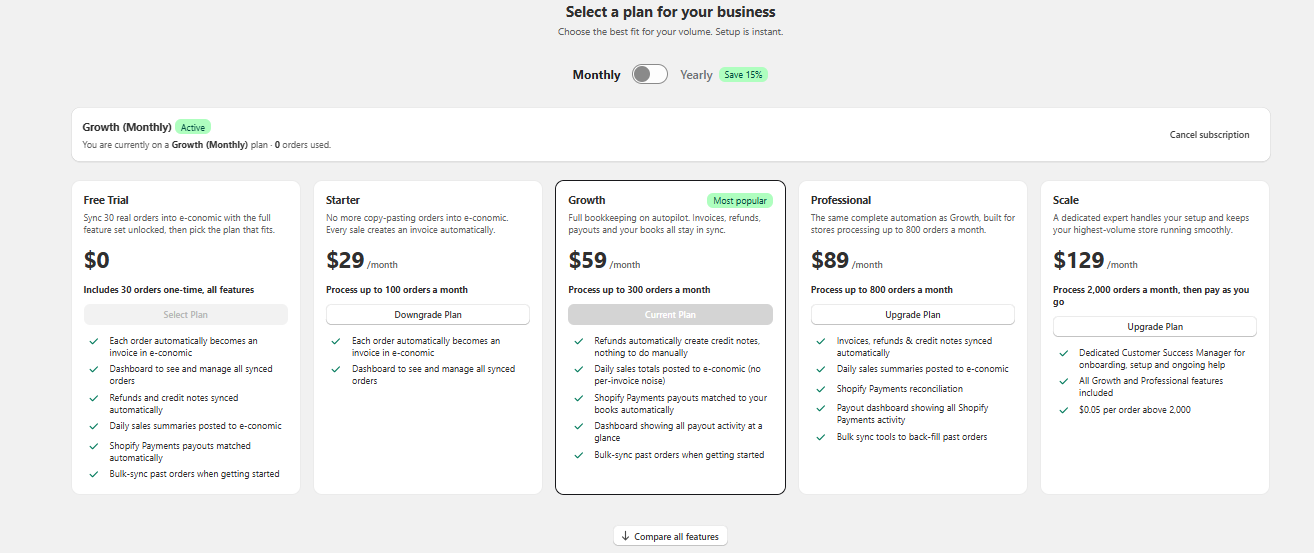Click the checkmark beside Refunds and credit notes synced
Image resolution: width=1314 pixels, height=553 pixels.
pyautogui.click(x=94, y=398)
